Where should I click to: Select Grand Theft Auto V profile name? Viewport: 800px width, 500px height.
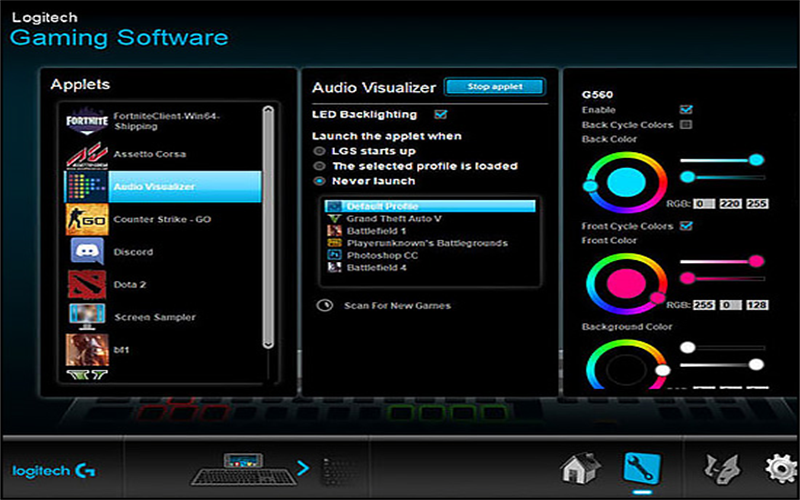point(394,218)
